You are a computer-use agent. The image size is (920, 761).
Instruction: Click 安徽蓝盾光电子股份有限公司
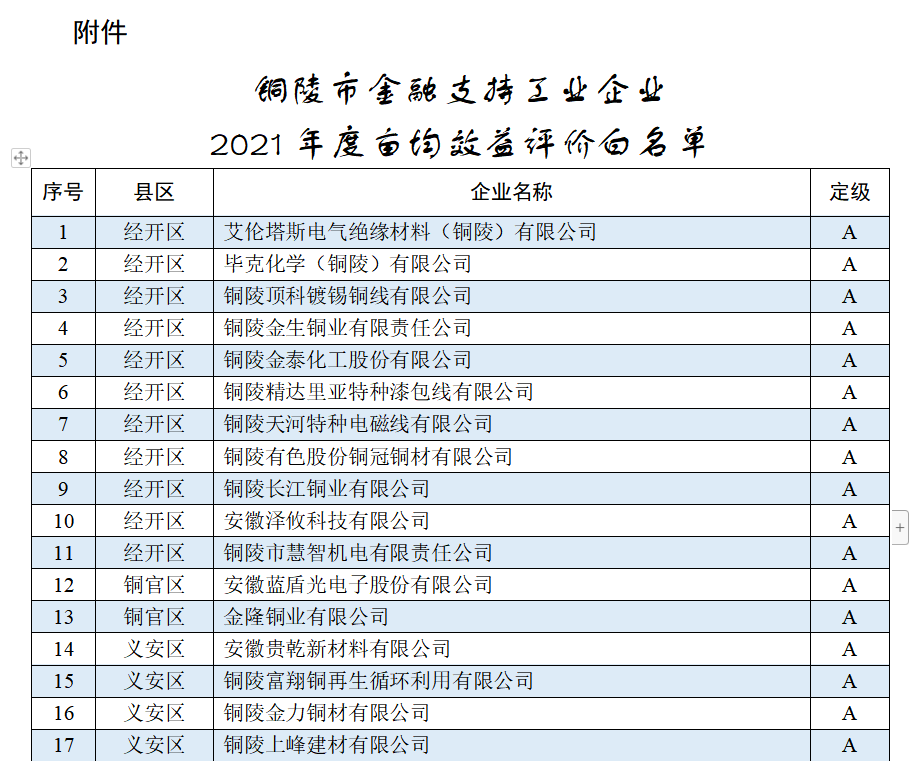(358, 585)
